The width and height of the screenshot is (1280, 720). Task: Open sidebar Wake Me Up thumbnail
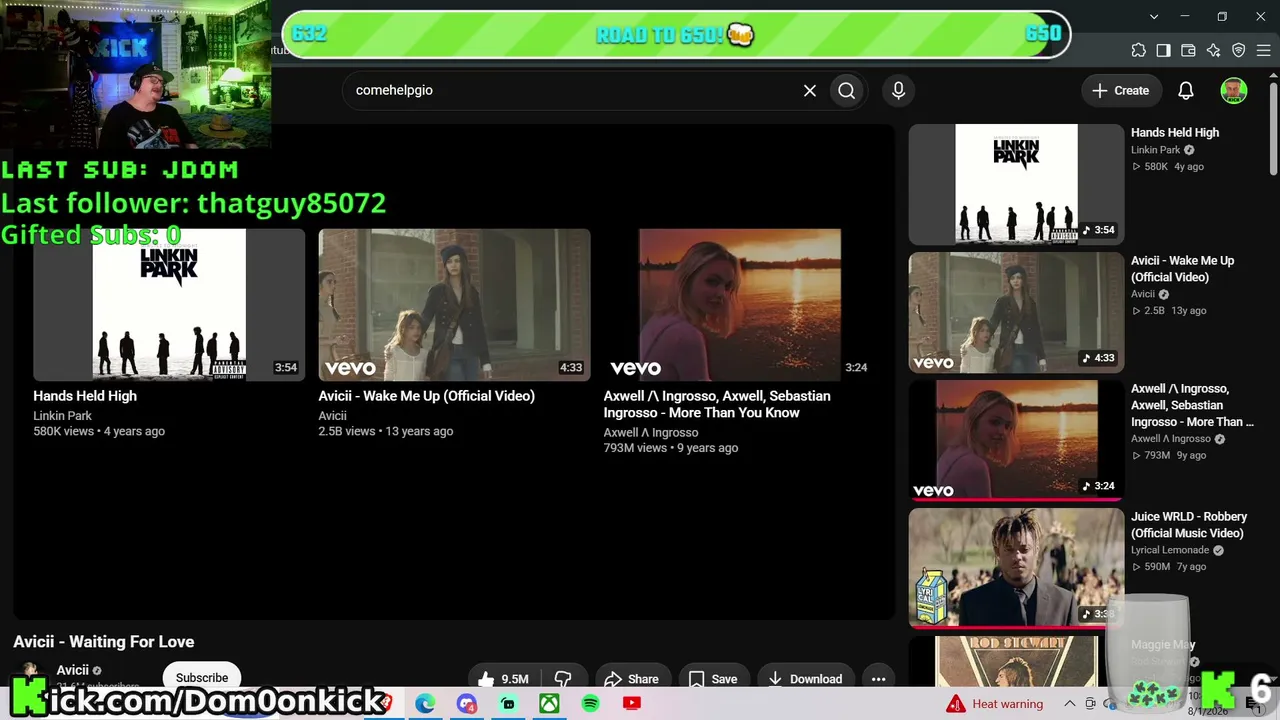point(1016,312)
